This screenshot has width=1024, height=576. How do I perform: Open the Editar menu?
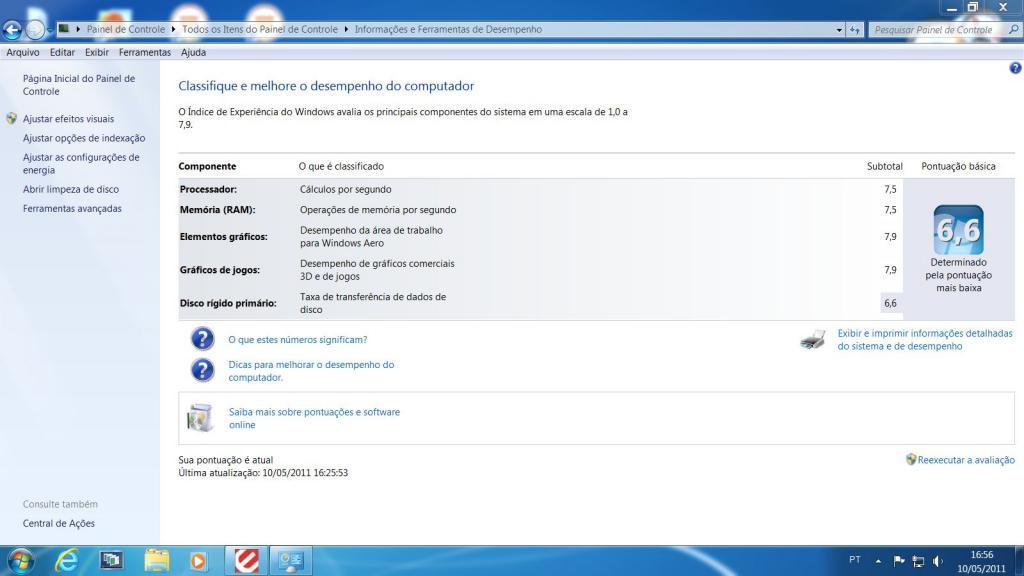62,52
